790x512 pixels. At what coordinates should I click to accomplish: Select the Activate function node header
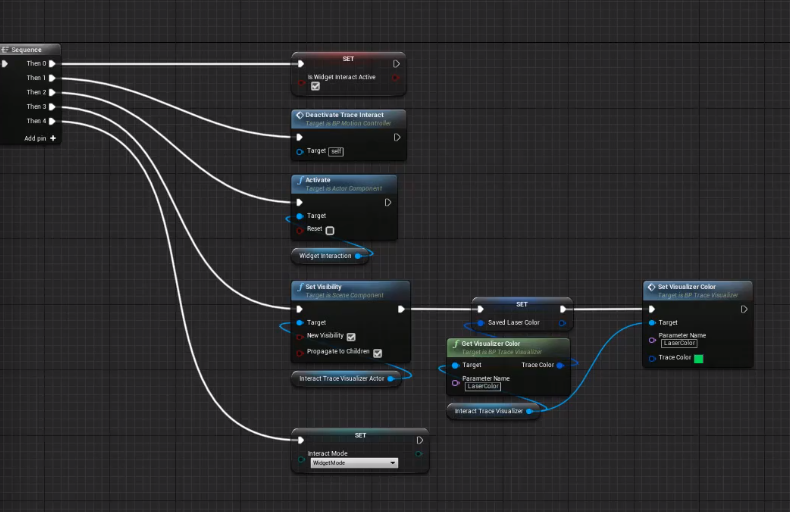344,183
